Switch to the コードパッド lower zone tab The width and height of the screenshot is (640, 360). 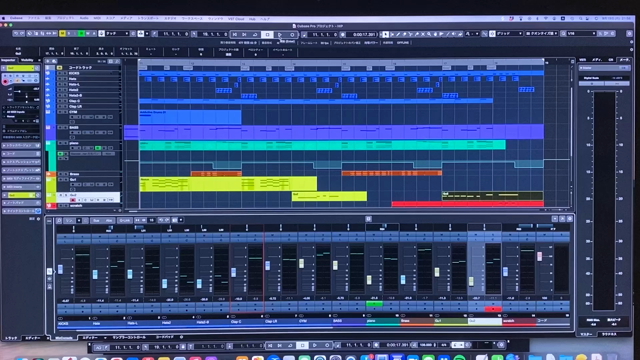(x=165, y=338)
